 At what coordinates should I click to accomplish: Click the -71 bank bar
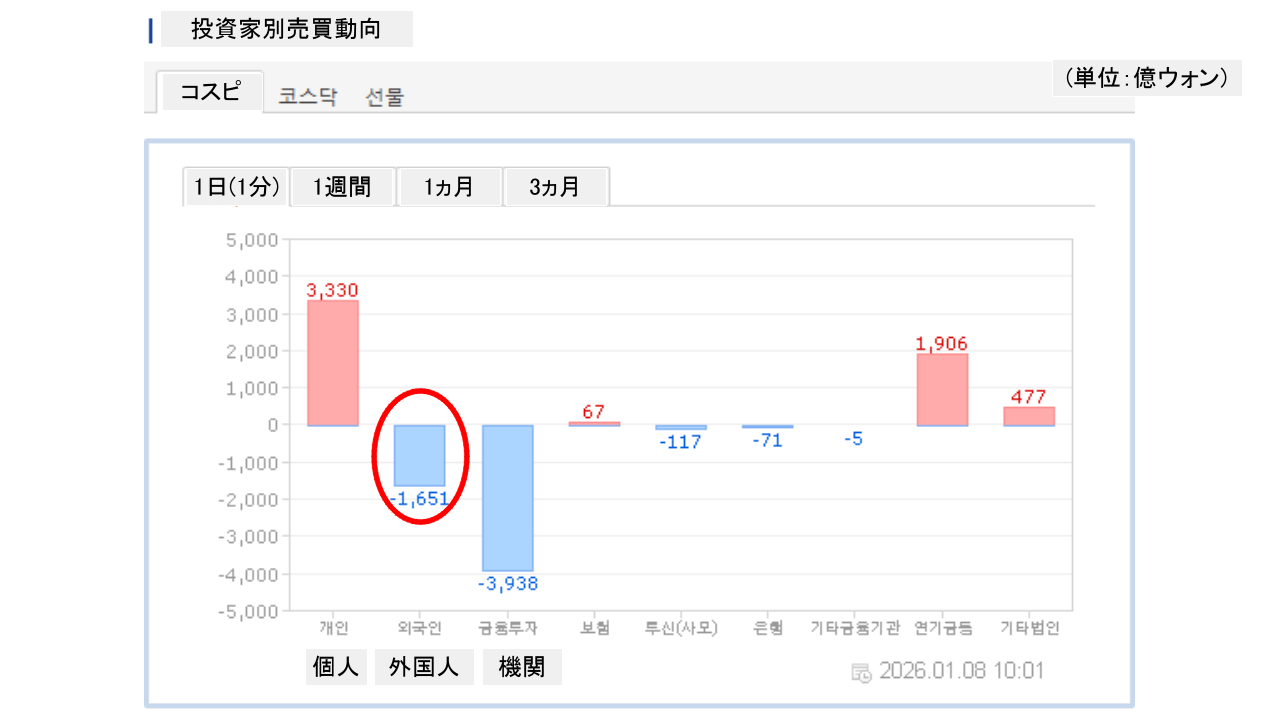[x=767, y=427]
